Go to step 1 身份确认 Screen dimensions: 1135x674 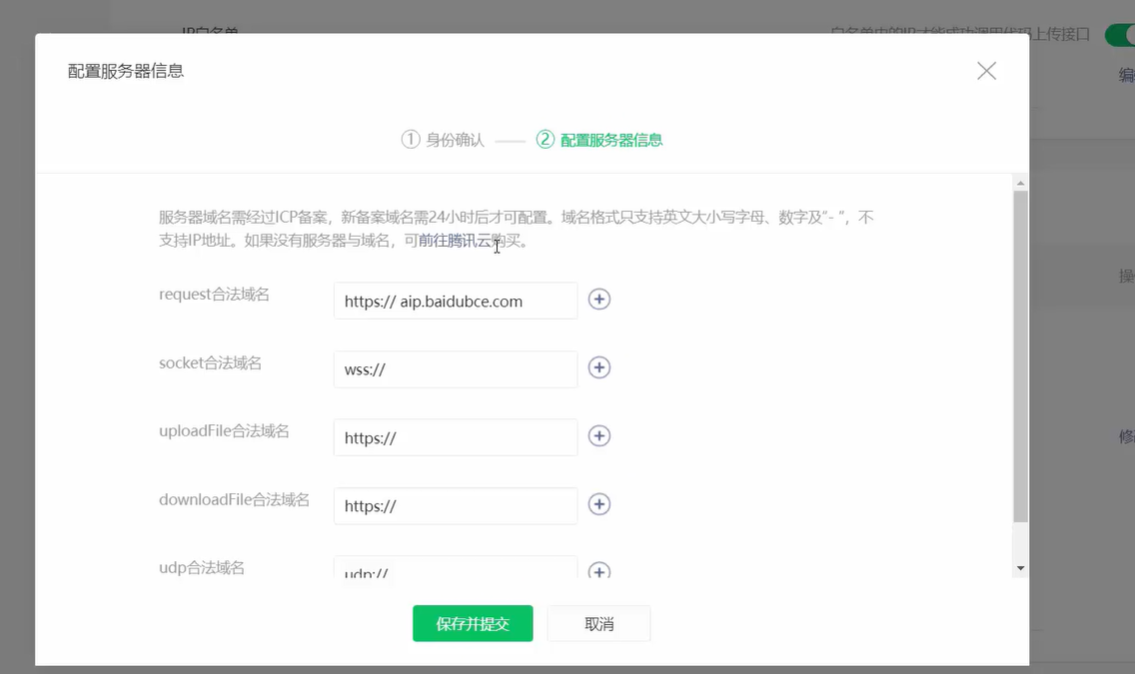[x=442, y=139]
